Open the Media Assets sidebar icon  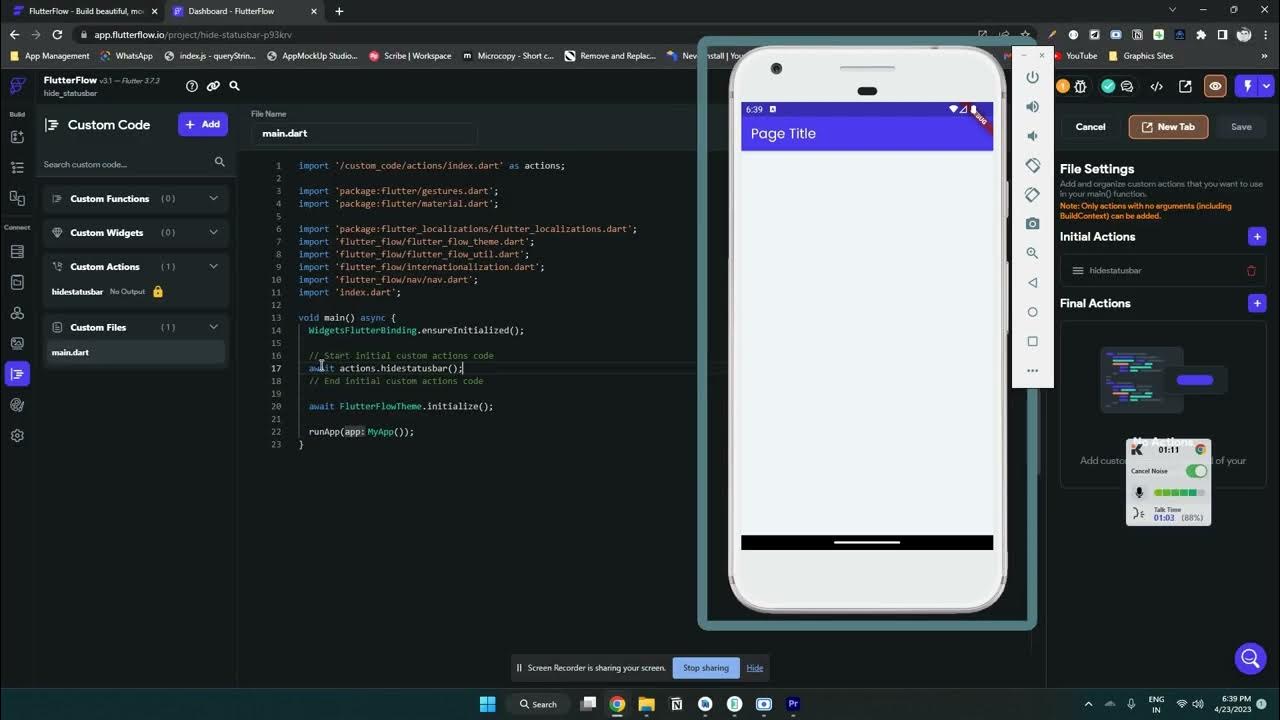pyautogui.click(x=17, y=343)
